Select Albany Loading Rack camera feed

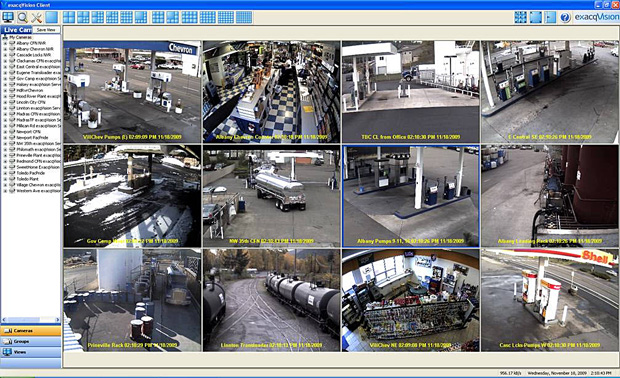(x=550, y=196)
